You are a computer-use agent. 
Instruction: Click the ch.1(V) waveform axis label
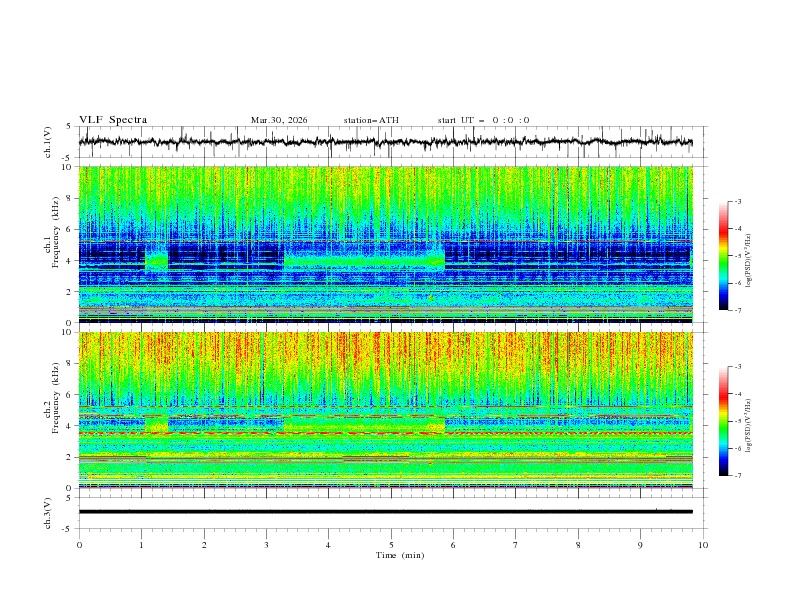(48, 142)
